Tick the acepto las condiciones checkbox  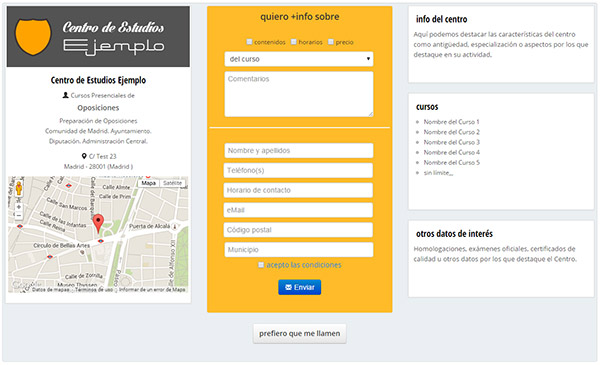pyautogui.click(x=261, y=265)
